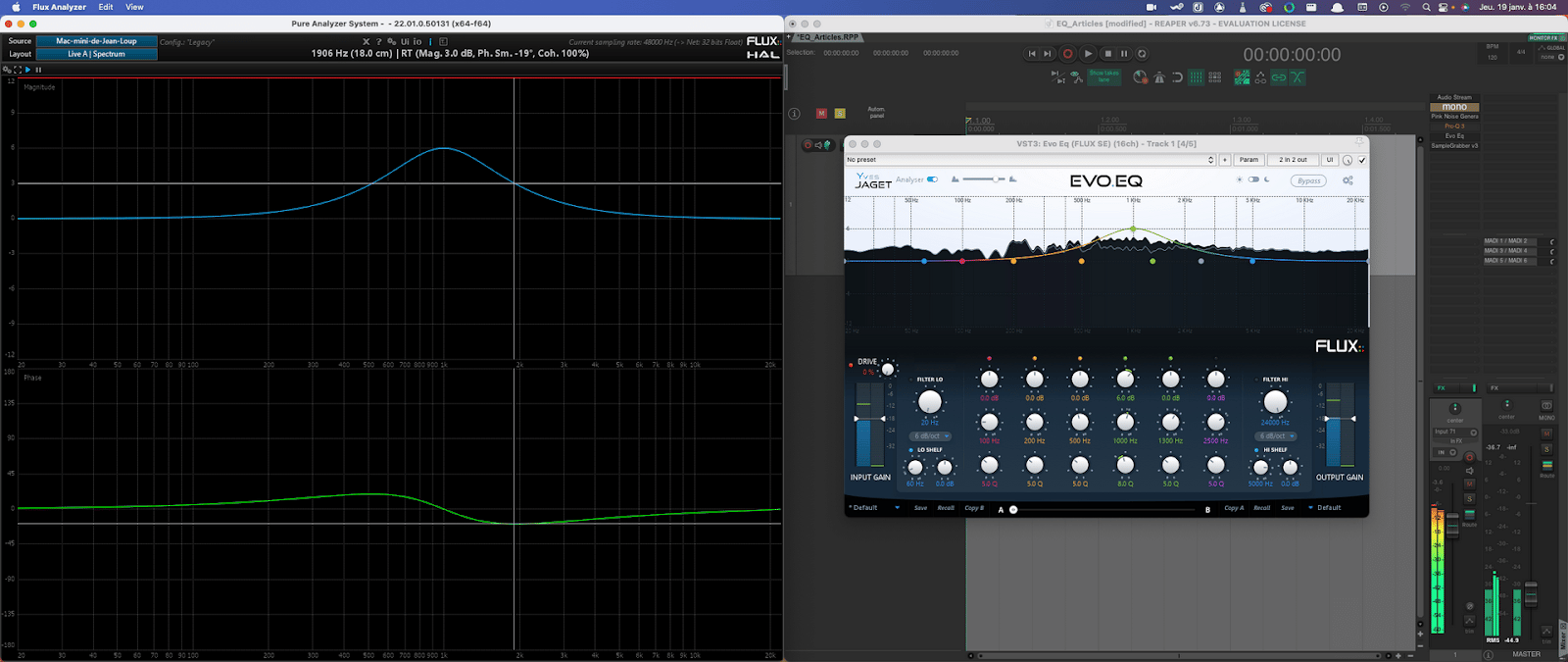Click the Bypass button in Evo EQ
This screenshot has height=662, width=1568.
point(1309,180)
